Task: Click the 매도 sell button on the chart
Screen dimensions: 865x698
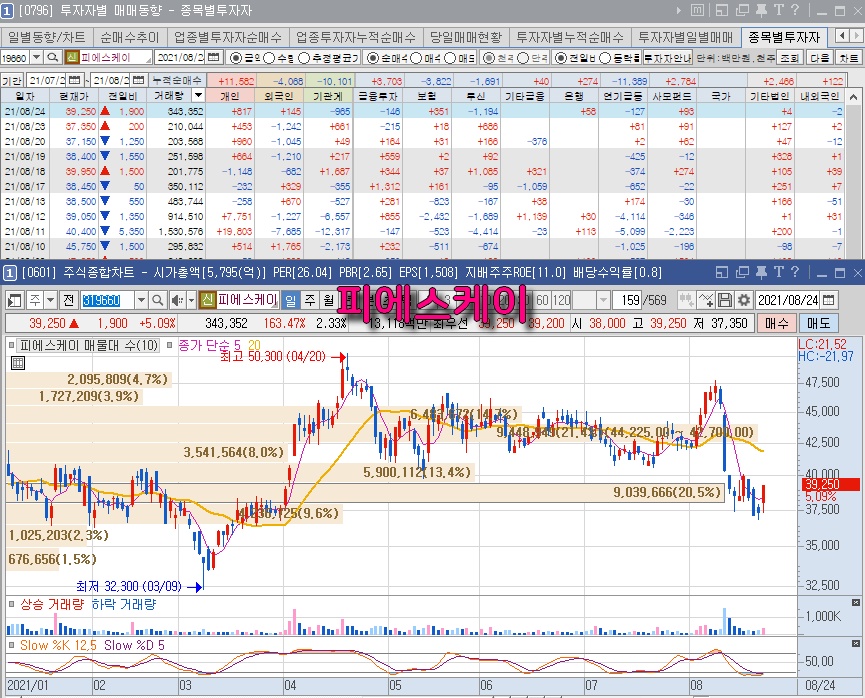Action: (x=819, y=323)
